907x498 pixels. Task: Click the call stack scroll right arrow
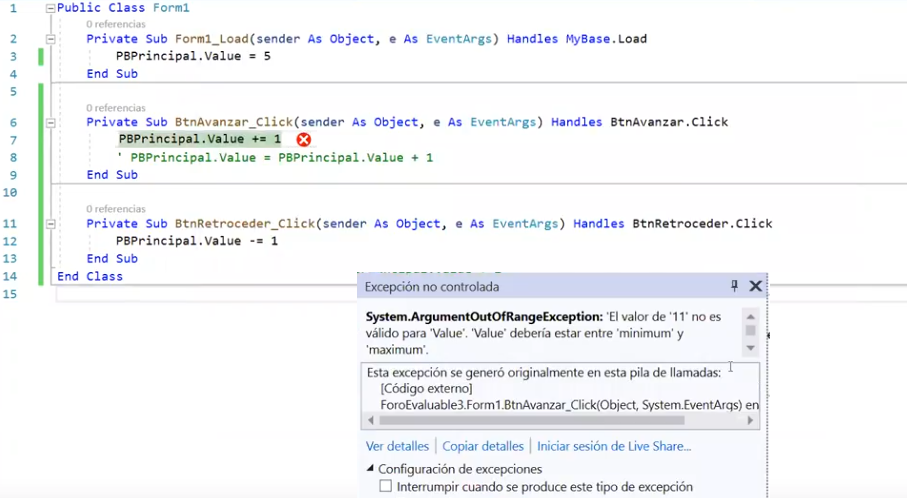click(750, 420)
